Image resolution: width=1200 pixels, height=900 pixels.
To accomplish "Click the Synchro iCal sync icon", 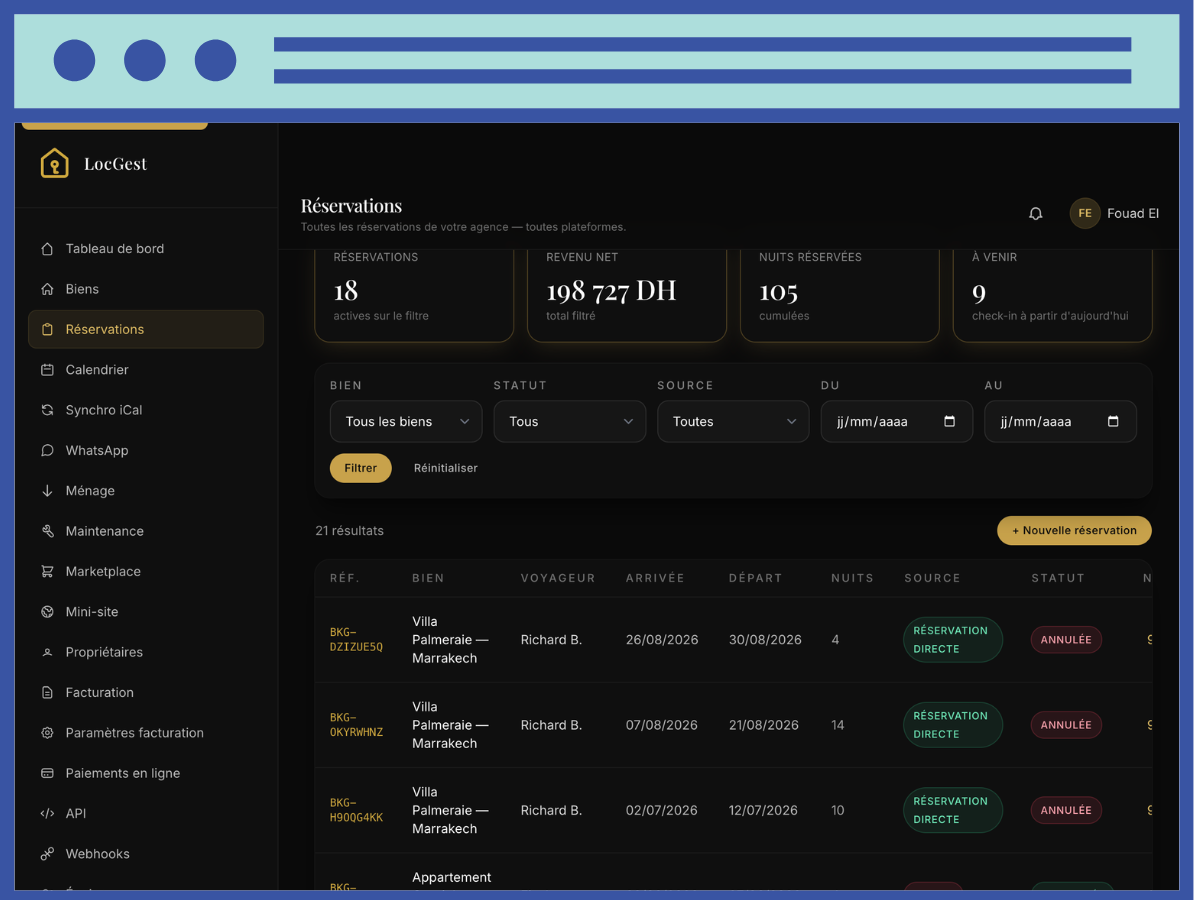I will click(x=47, y=410).
